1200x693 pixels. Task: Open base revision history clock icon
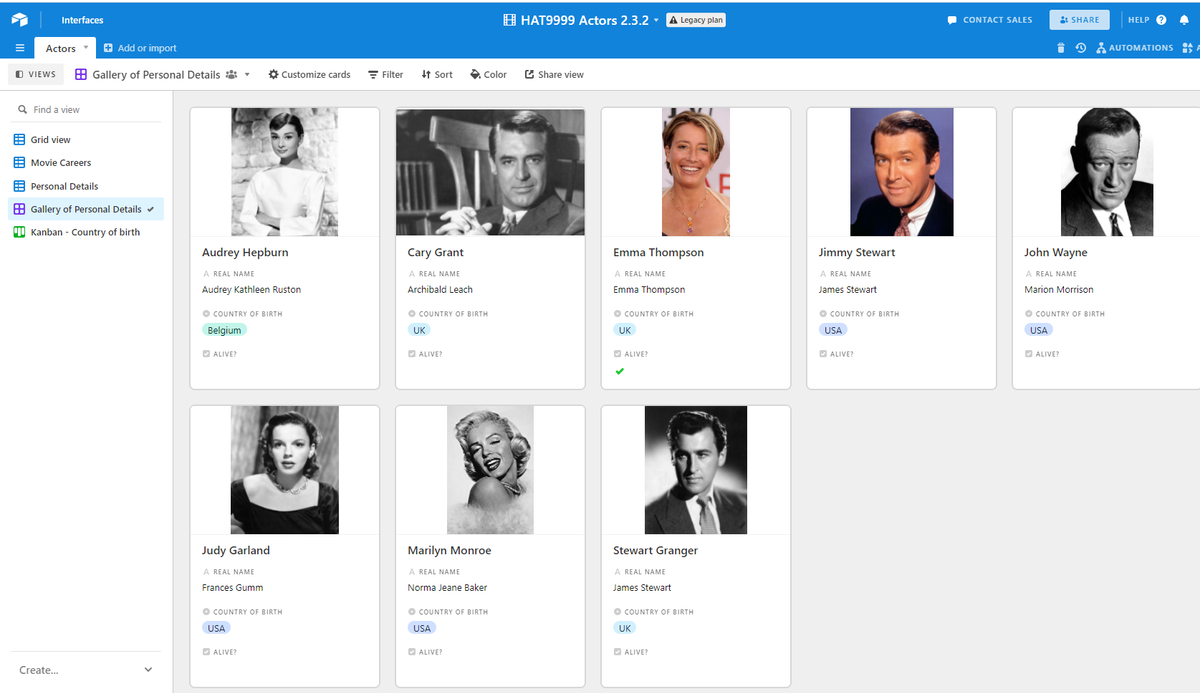click(1081, 48)
